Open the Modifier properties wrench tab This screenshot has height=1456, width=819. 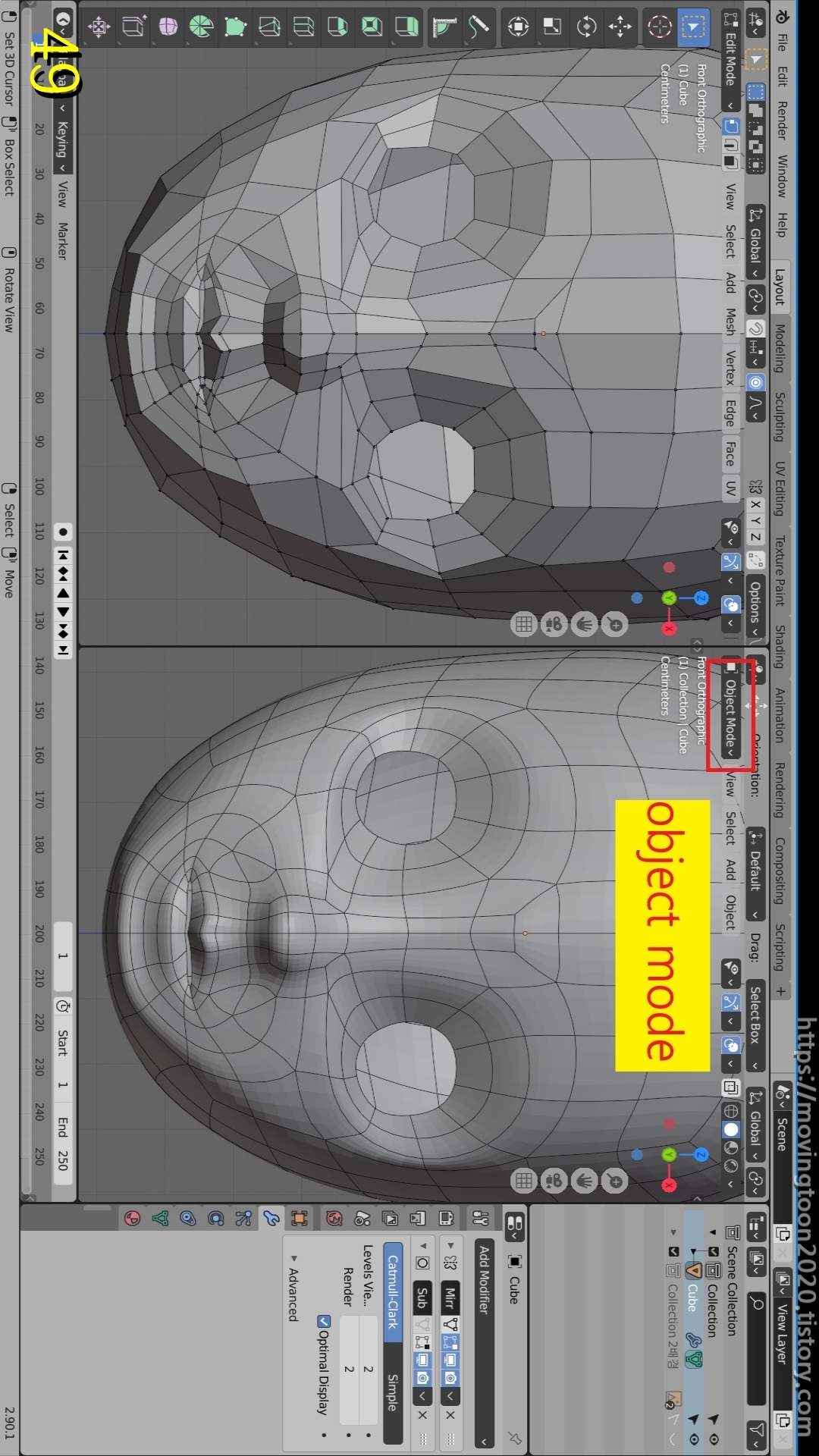[x=271, y=1219]
